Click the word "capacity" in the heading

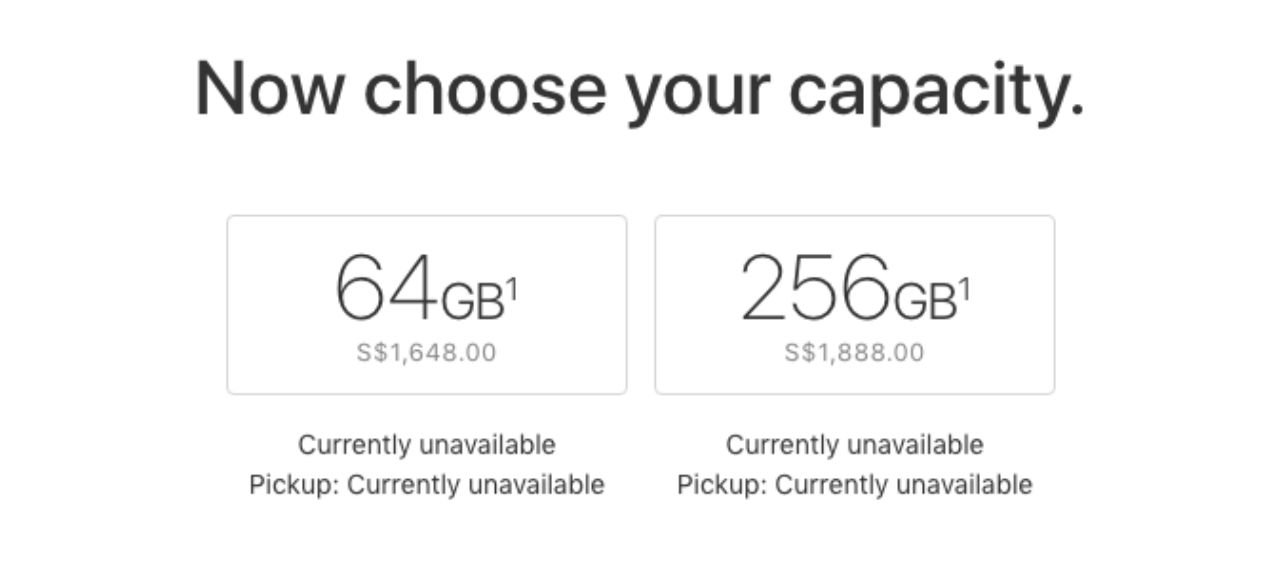tap(935, 92)
